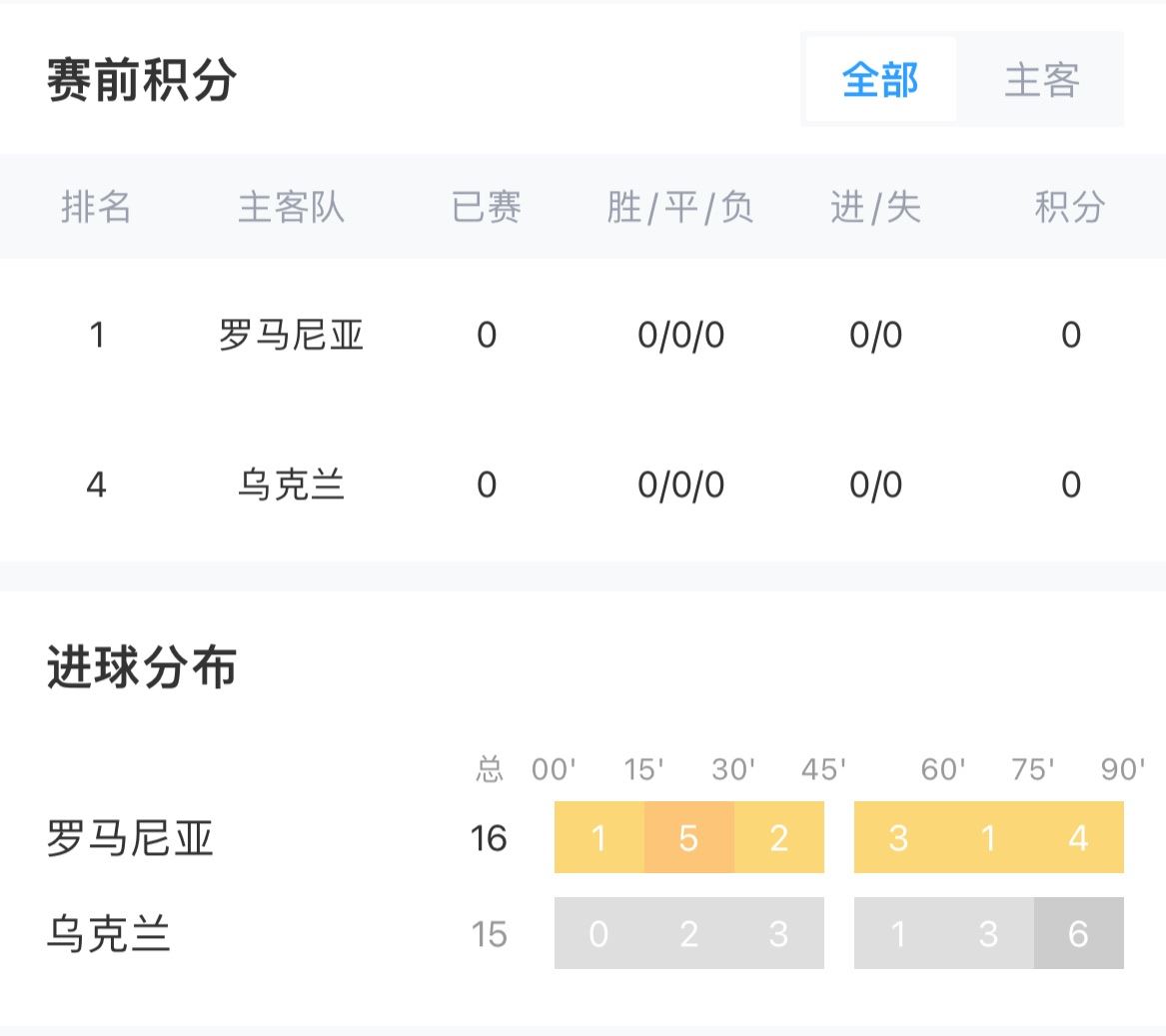The image size is (1166, 1036).
Task: Click the 排名 column header
Action: point(96,207)
